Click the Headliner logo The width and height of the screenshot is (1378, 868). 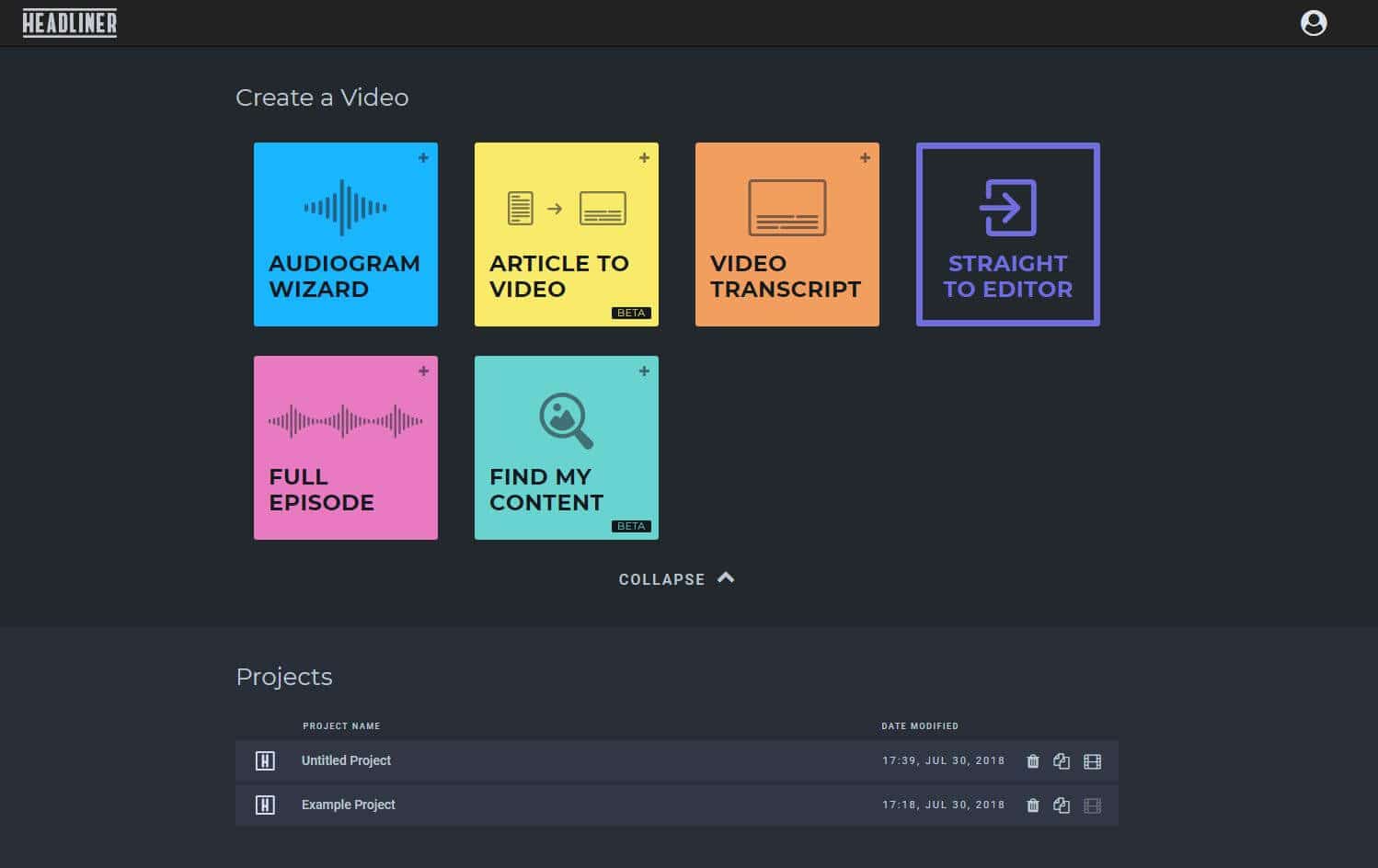click(x=70, y=23)
